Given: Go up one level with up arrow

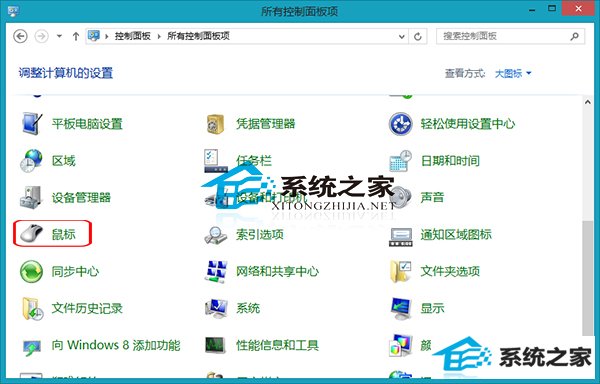Looking at the screenshot, I should click(76, 36).
